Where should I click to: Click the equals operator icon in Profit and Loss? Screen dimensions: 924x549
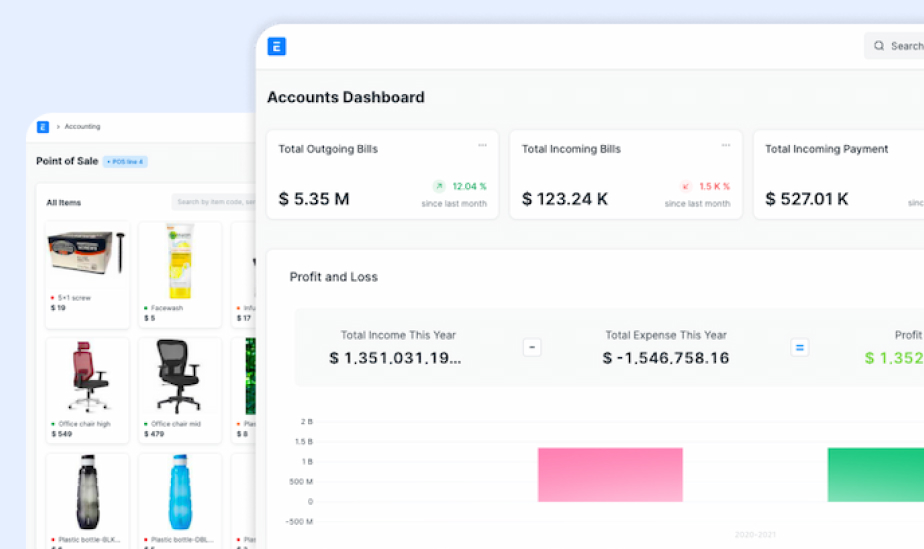(800, 348)
